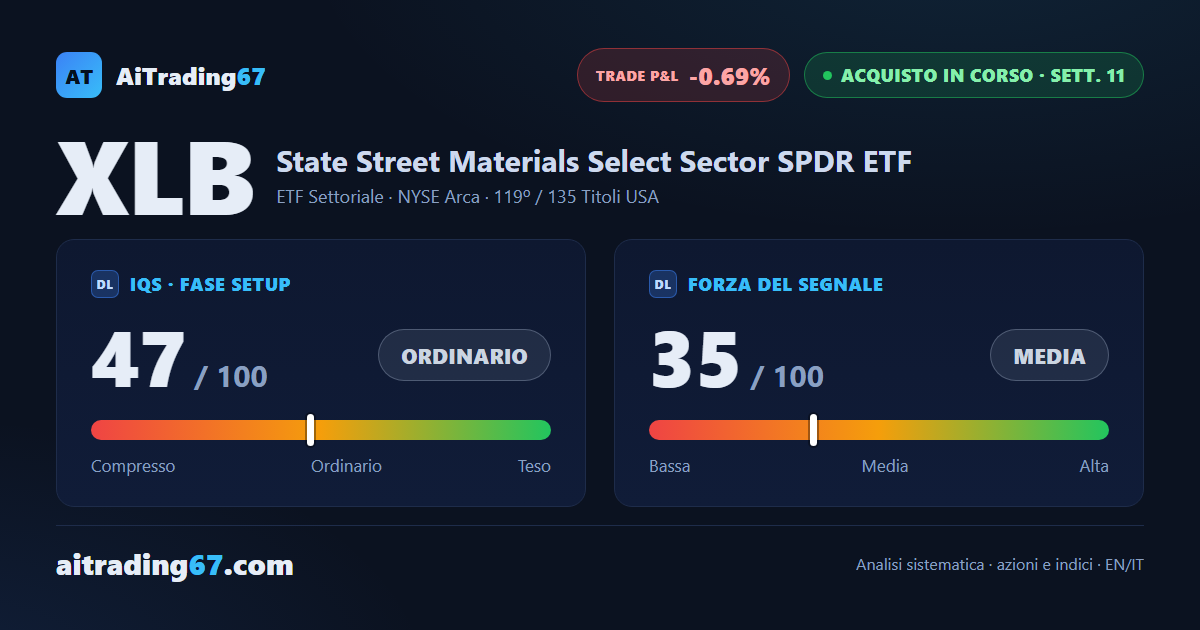
Task: Click the Alta label under signal bar
Action: (1094, 466)
